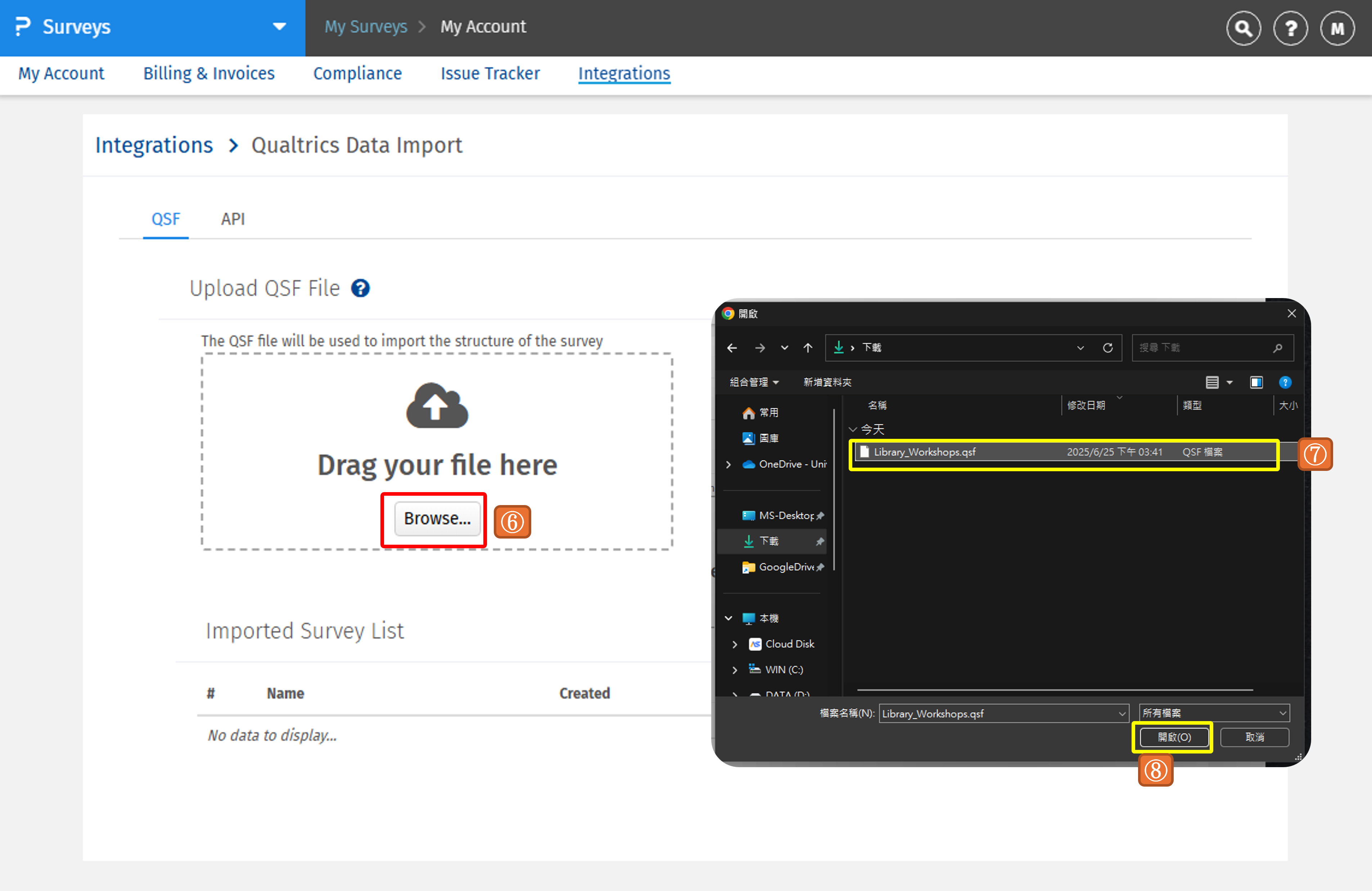Open the M account avatar menu
Viewport: 1372px width, 891px height.
1337,27
